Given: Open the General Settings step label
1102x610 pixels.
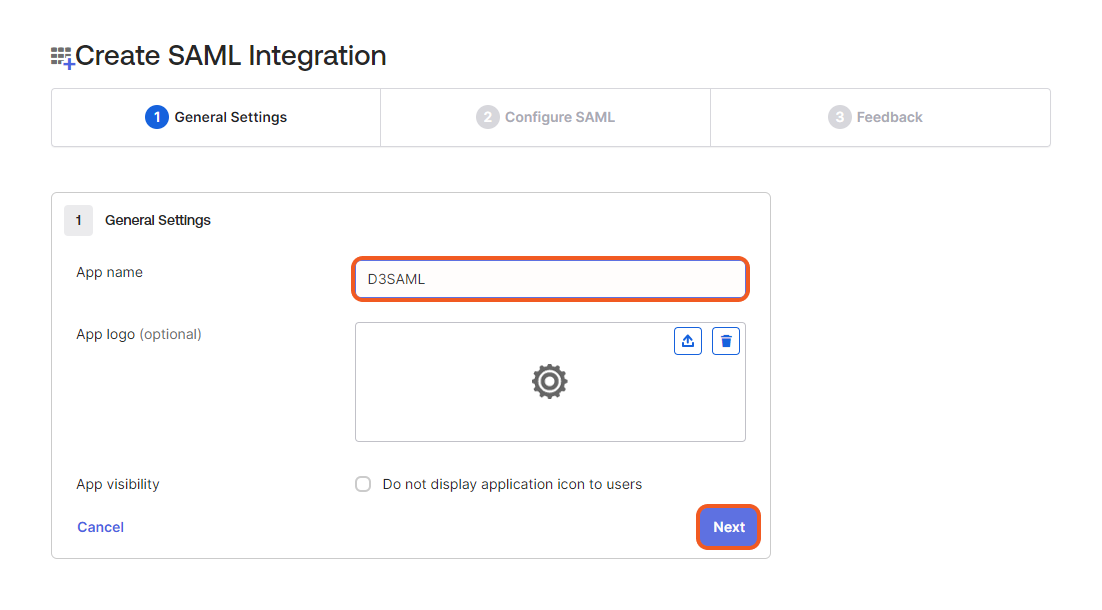Looking at the screenshot, I should (x=230, y=117).
